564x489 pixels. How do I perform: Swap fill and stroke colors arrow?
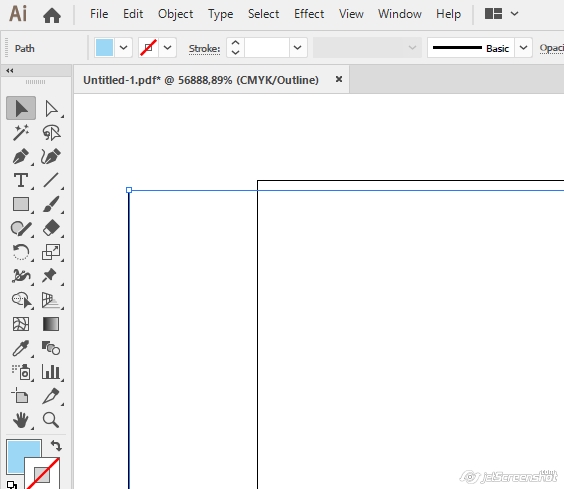(56, 445)
